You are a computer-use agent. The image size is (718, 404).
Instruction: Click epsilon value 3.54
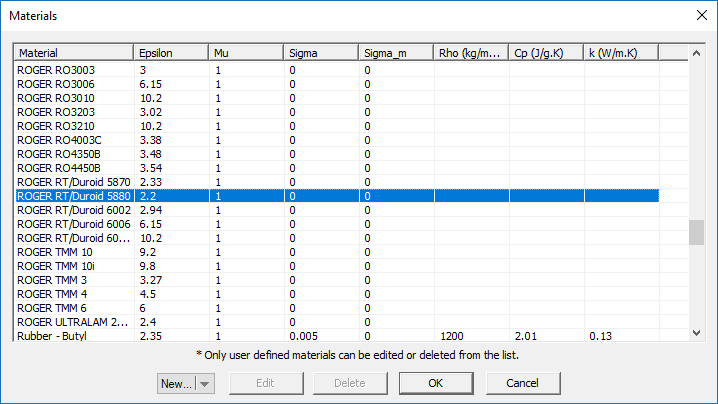[x=151, y=168]
